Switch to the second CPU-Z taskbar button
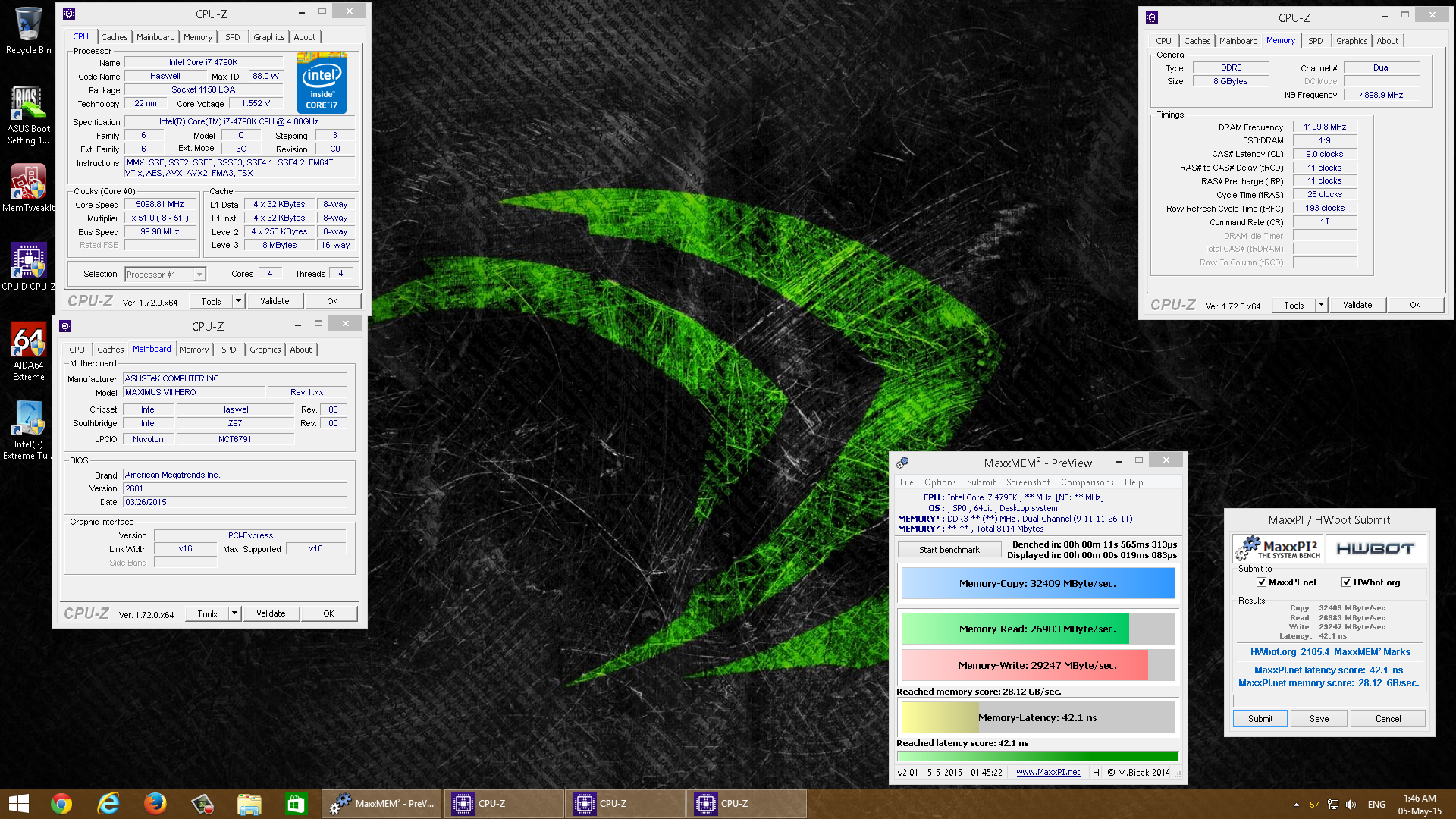 tap(625, 804)
